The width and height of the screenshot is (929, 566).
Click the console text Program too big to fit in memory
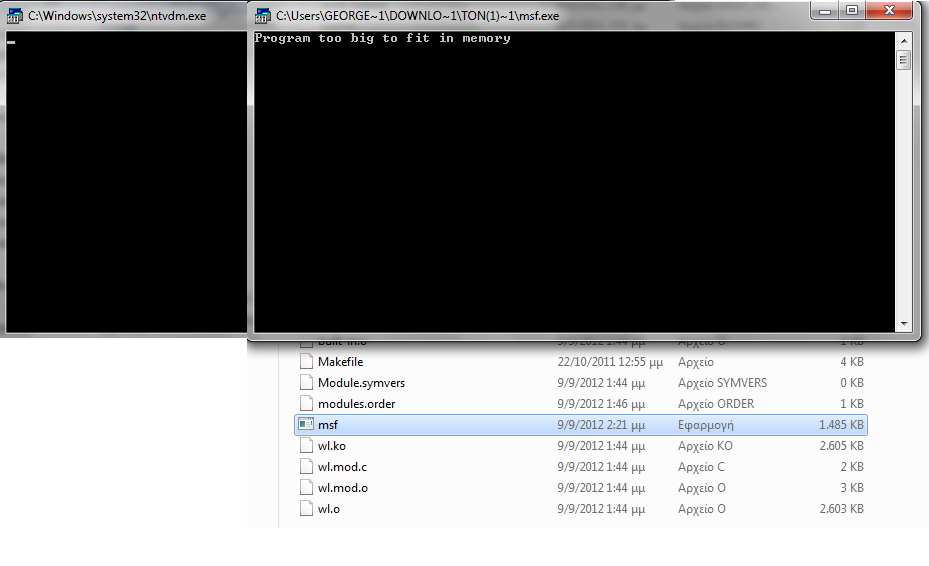pos(382,39)
